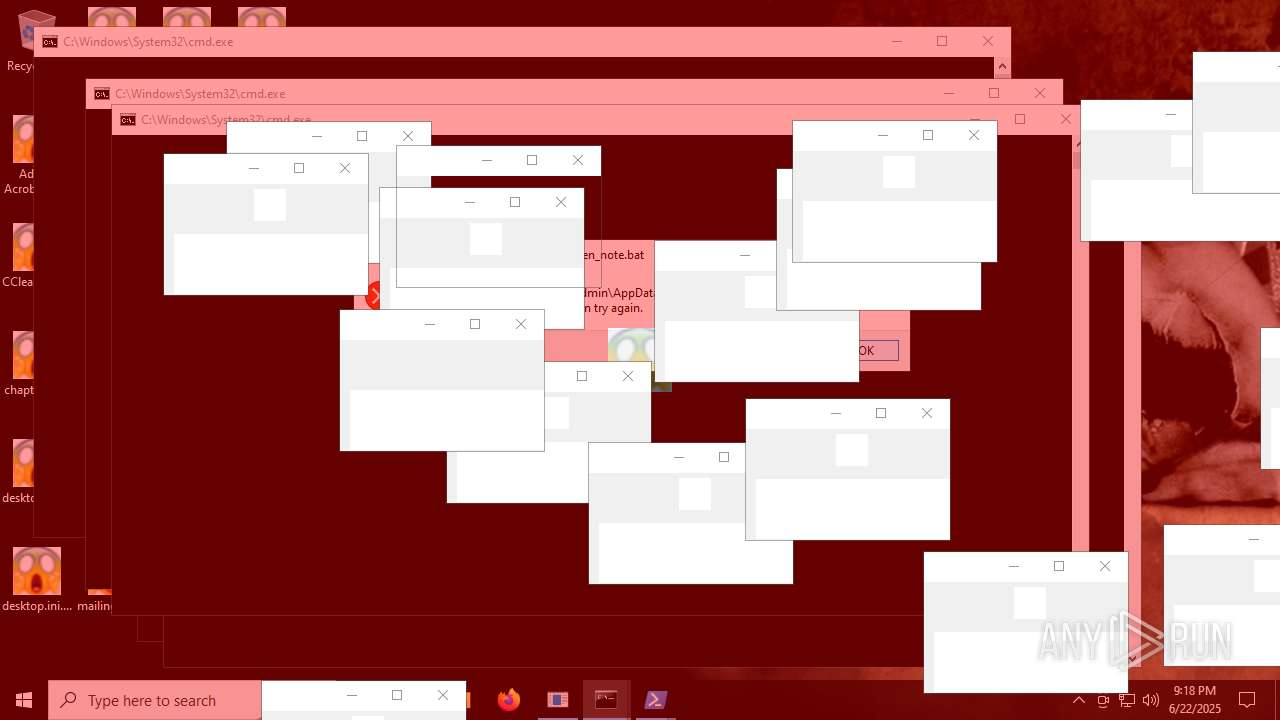The image size is (1280, 720).
Task: Open the Windows Start menu
Action: click(24, 700)
